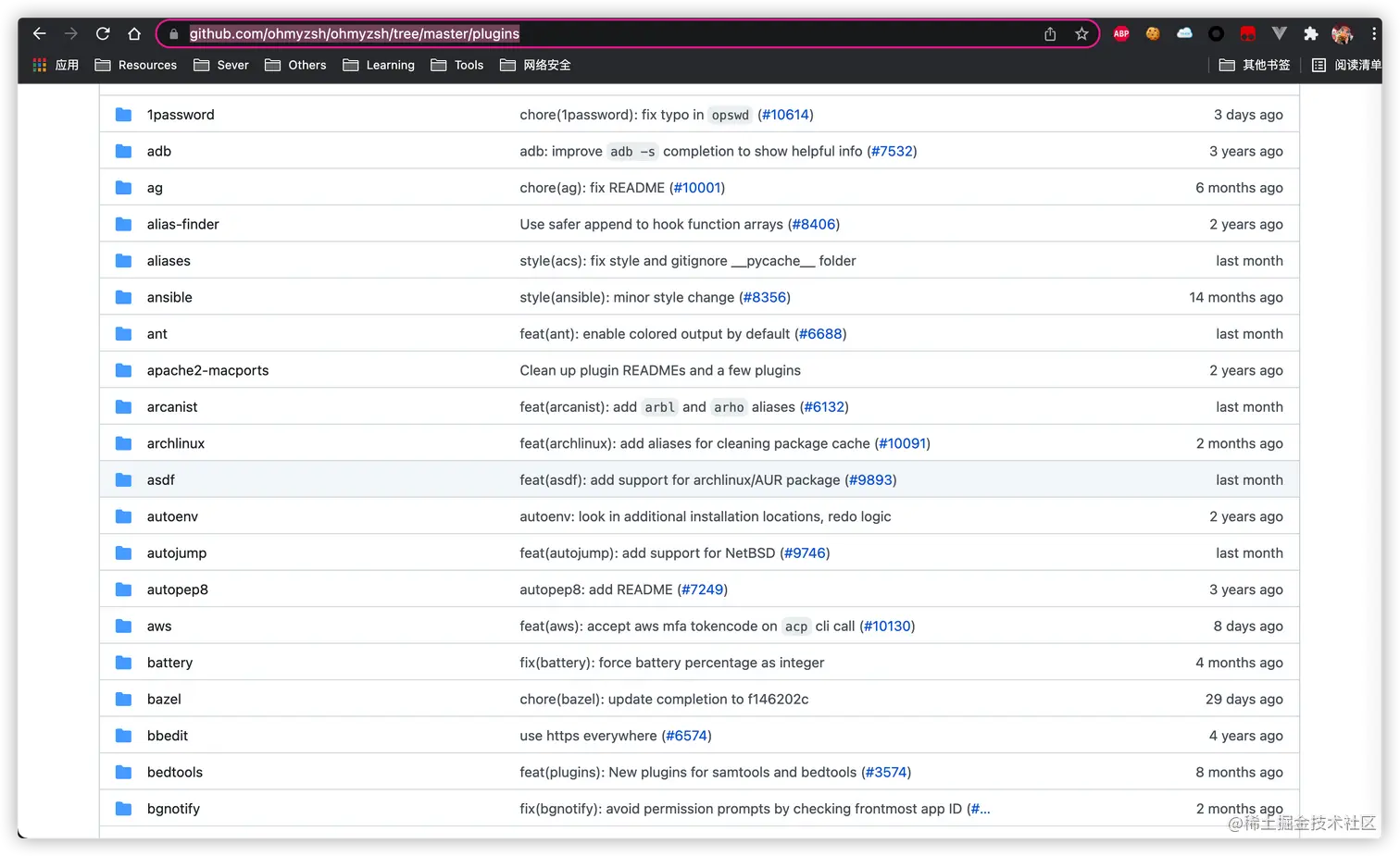Open the autopep8 plugin folder
The width and height of the screenshot is (1400, 856).
tap(178, 589)
